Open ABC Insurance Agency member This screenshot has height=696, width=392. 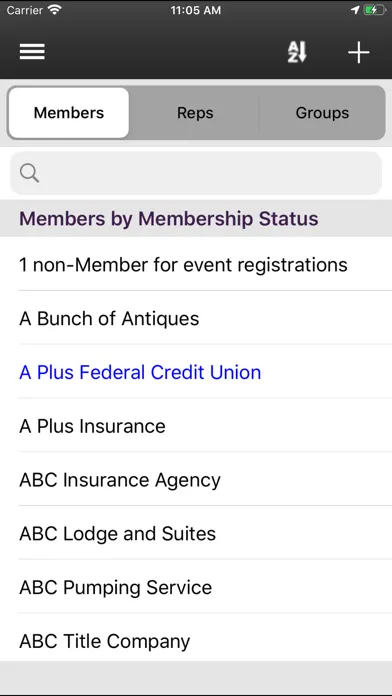click(x=196, y=480)
